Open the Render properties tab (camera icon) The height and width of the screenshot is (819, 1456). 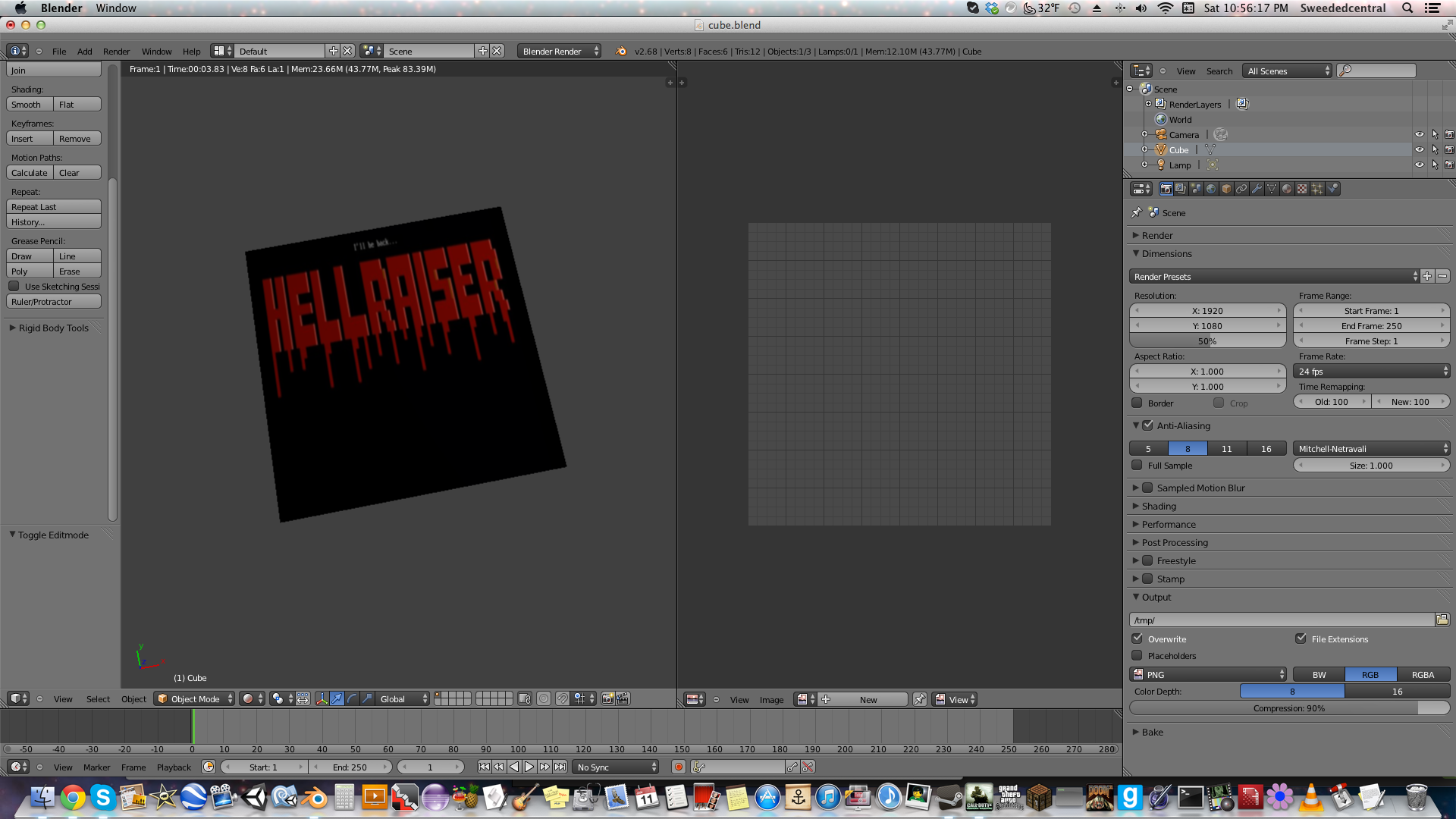pyautogui.click(x=1166, y=189)
